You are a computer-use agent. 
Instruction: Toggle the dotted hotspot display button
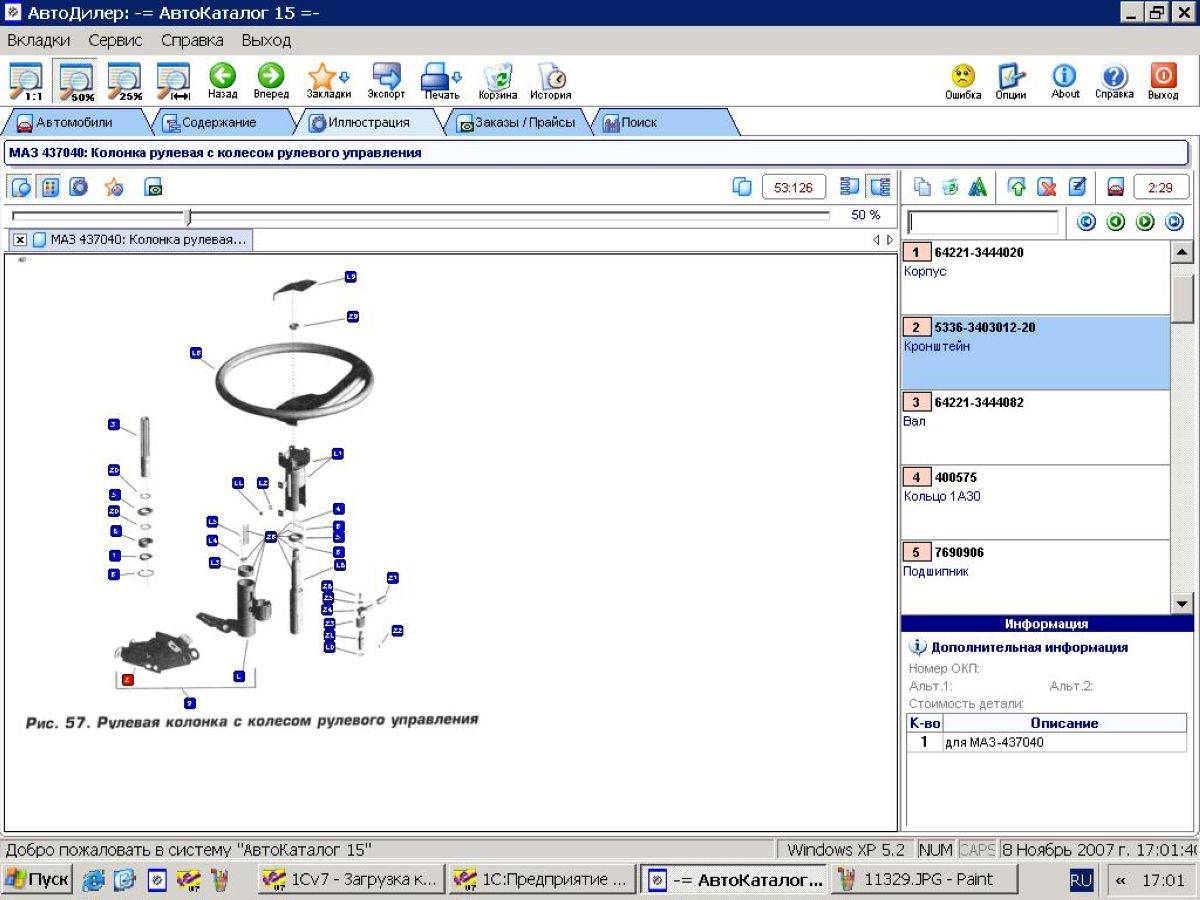pyautogui.click(x=50, y=187)
